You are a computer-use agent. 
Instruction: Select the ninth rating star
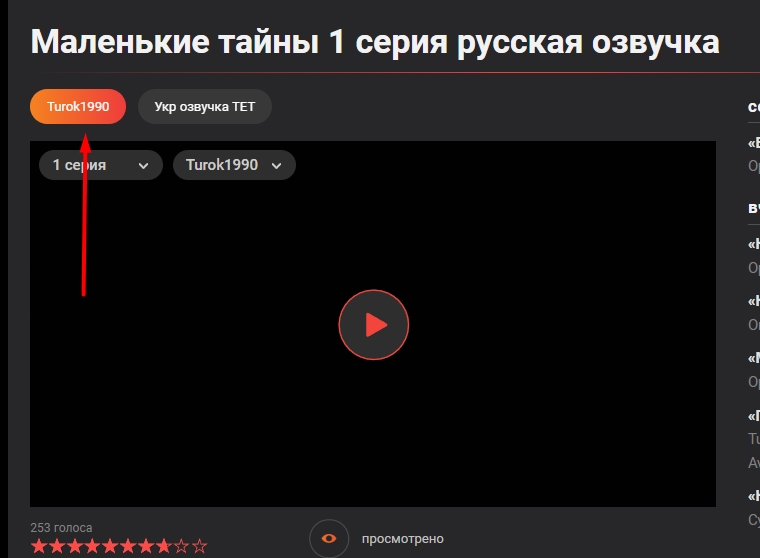(x=182, y=546)
